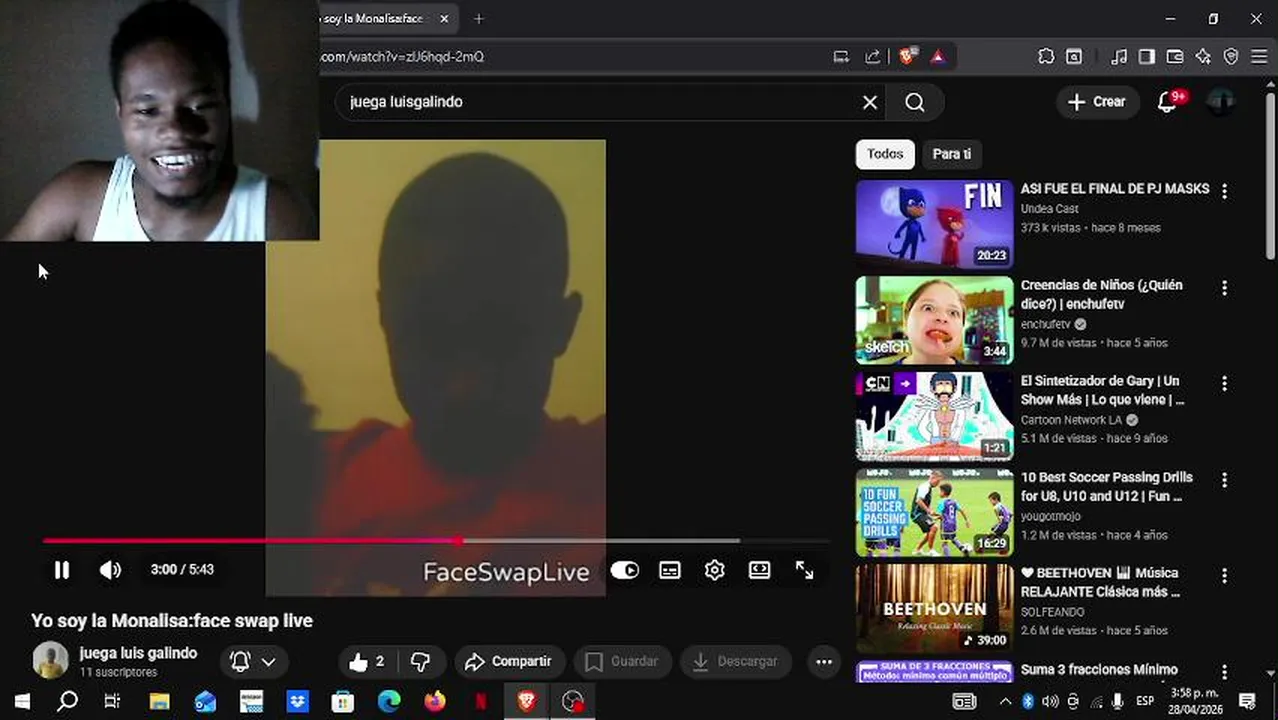1278x720 pixels.
Task: Close the "soy la Monalisa" browser tab
Action: [444, 19]
